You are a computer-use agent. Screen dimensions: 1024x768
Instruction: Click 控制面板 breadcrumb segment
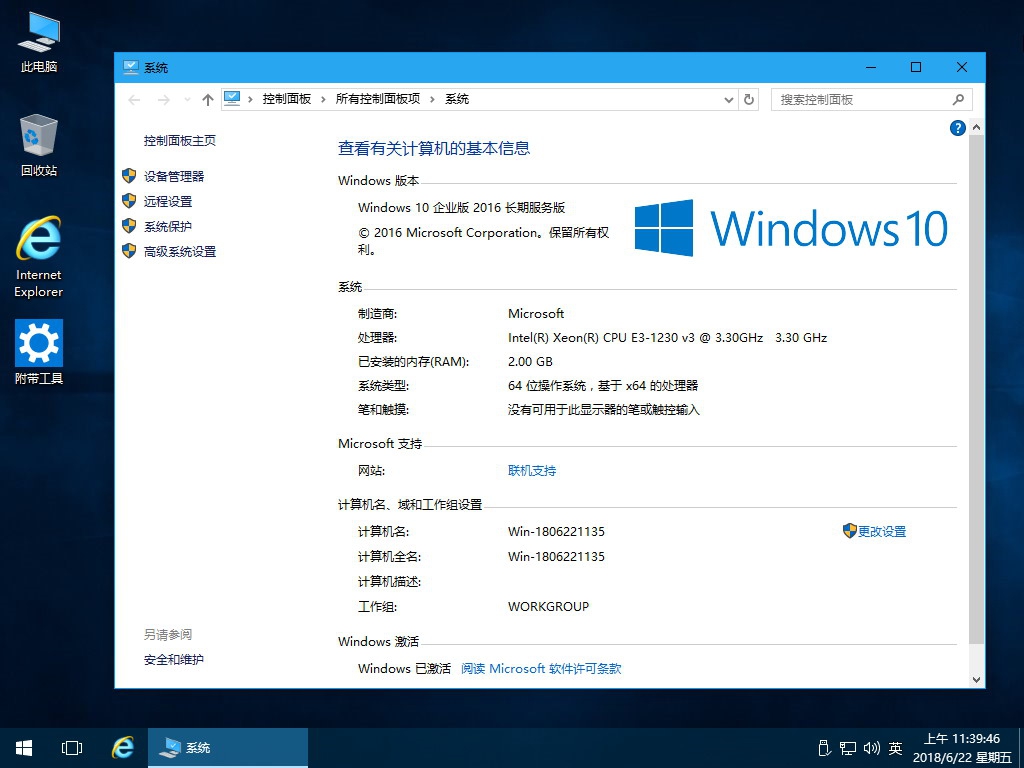click(287, 99)
